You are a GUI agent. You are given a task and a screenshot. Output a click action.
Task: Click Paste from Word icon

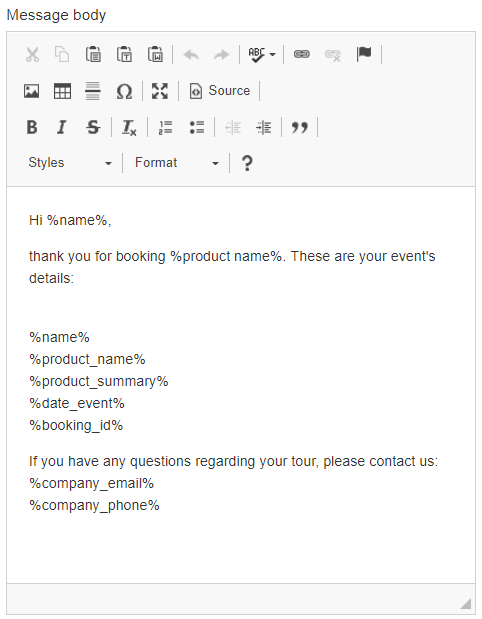[x=155, y=54]
